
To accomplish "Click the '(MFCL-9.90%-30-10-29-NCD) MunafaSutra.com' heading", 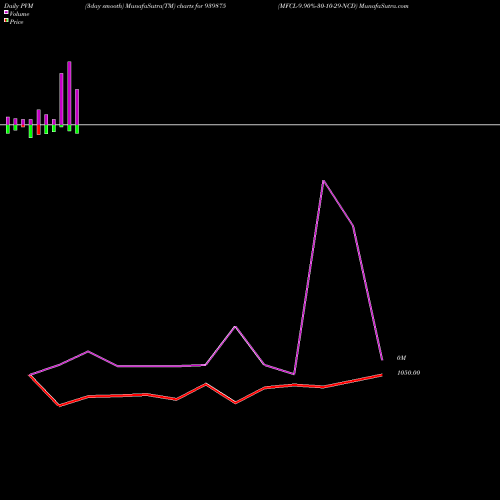I will [x=343, y=6].
